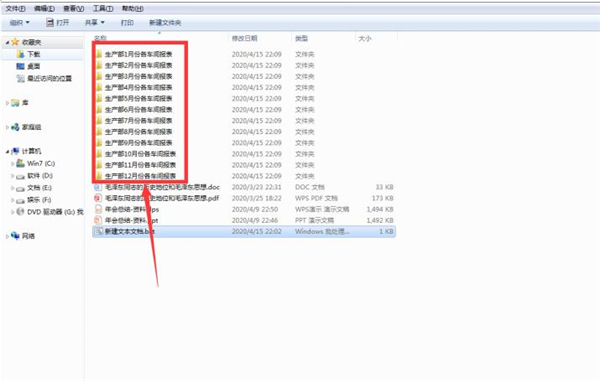The image size is (600, 381).
Task: Select the 生产部12月份各车间报表 folder name
Action: [140, 176]
